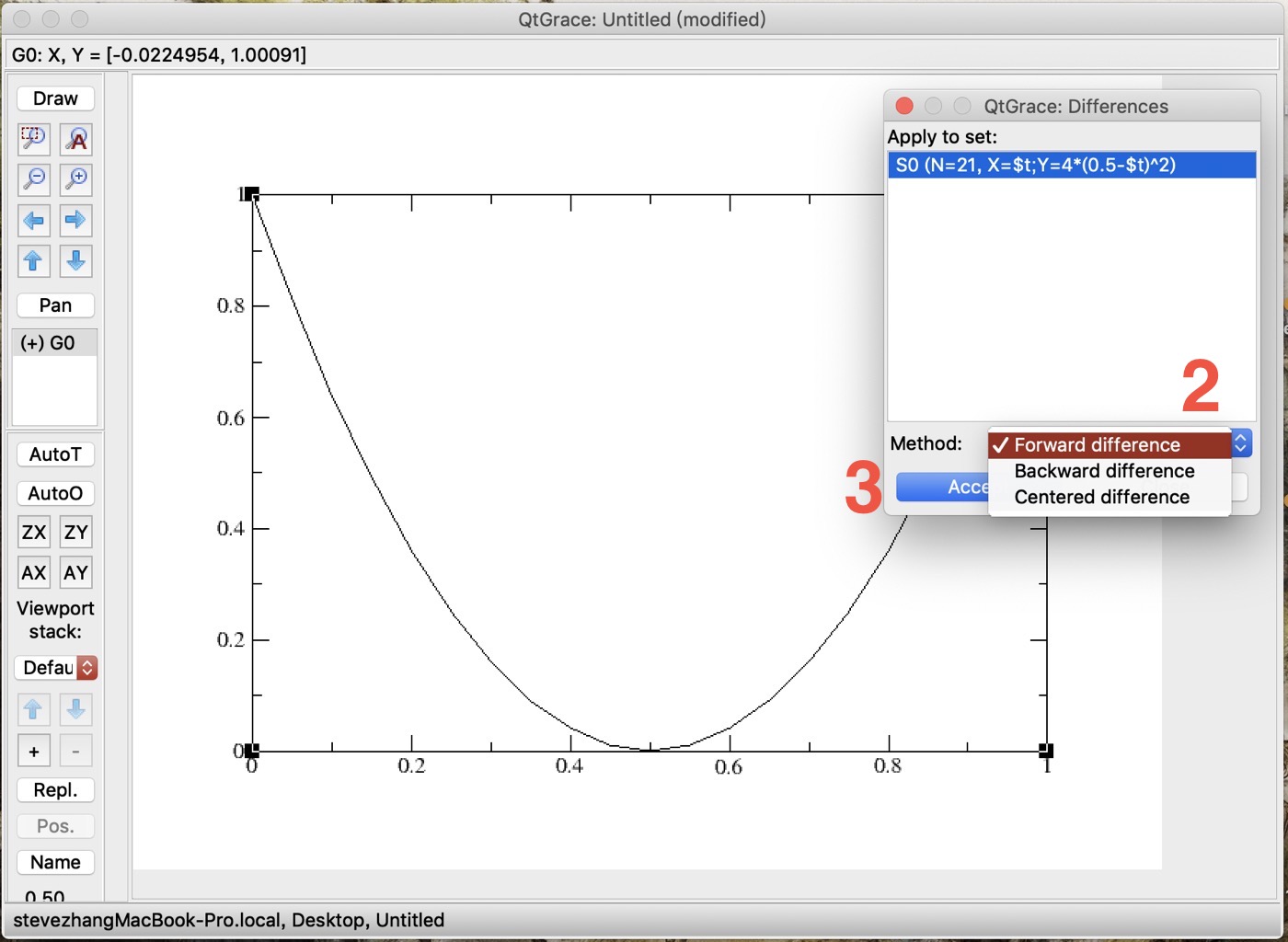Click the Draw button
Image resolution: width=1288 pixels, height=942 pixels.
point(55,98)
